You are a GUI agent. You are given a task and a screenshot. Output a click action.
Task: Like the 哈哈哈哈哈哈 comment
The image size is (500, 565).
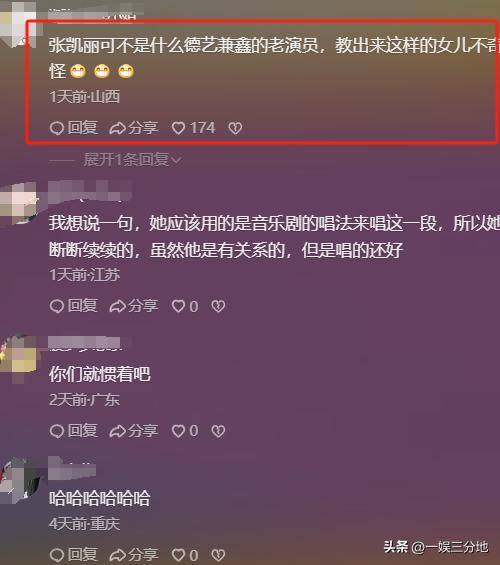click(185, 555)
